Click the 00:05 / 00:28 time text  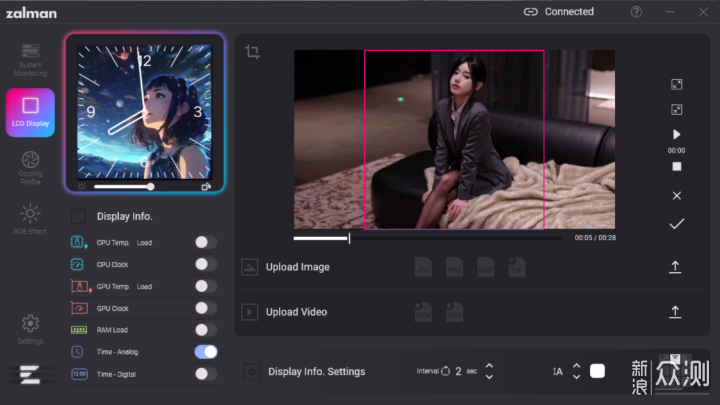point(595,238)
